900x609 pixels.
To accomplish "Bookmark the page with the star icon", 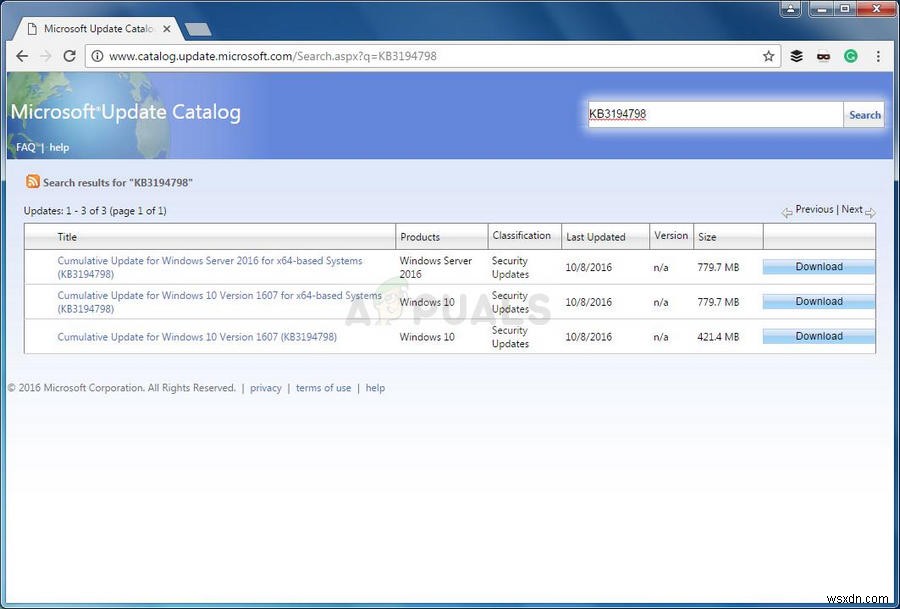I will tap(770, 56).
